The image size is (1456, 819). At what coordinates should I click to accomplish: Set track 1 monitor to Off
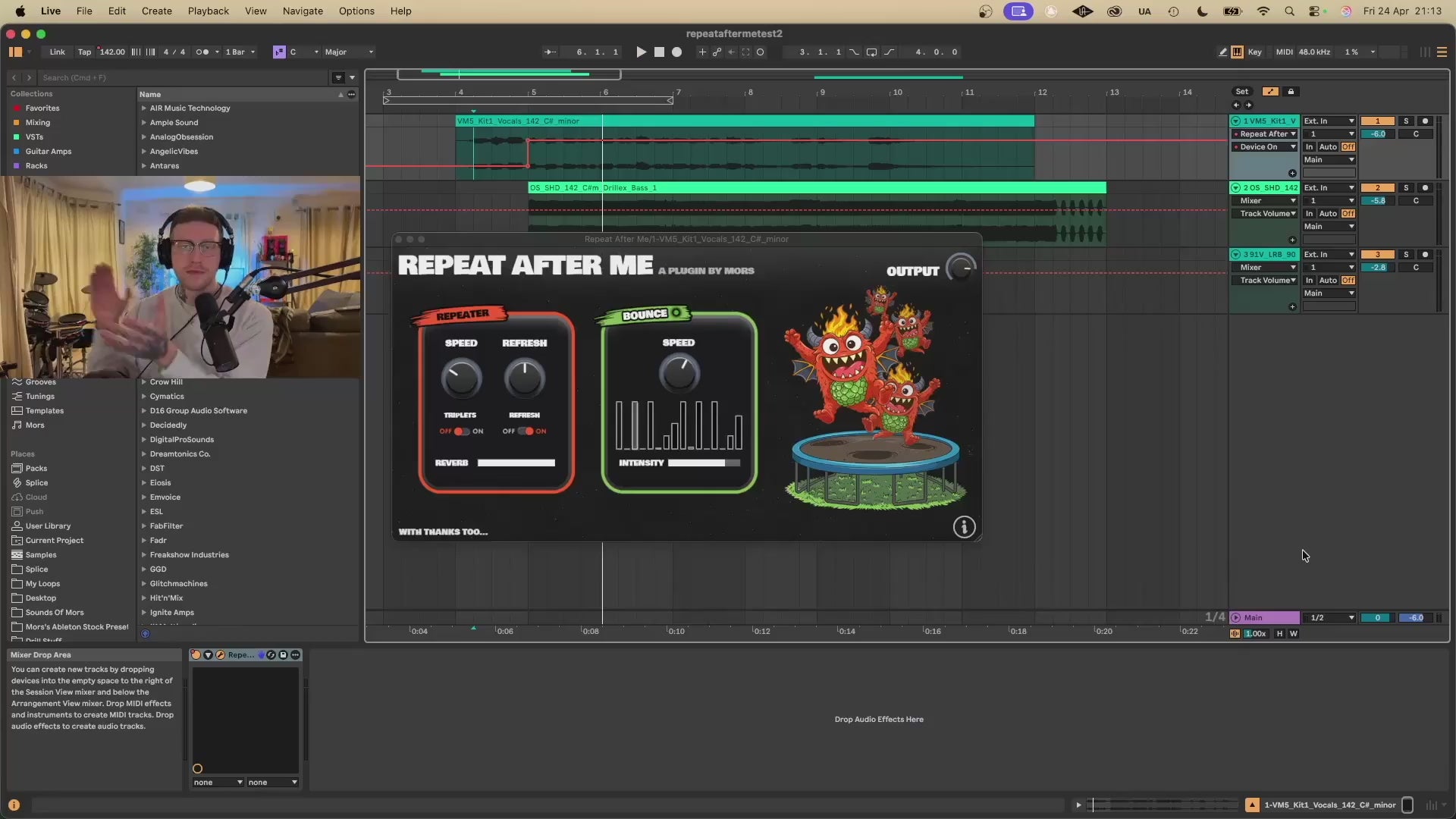pos(1348,147)
